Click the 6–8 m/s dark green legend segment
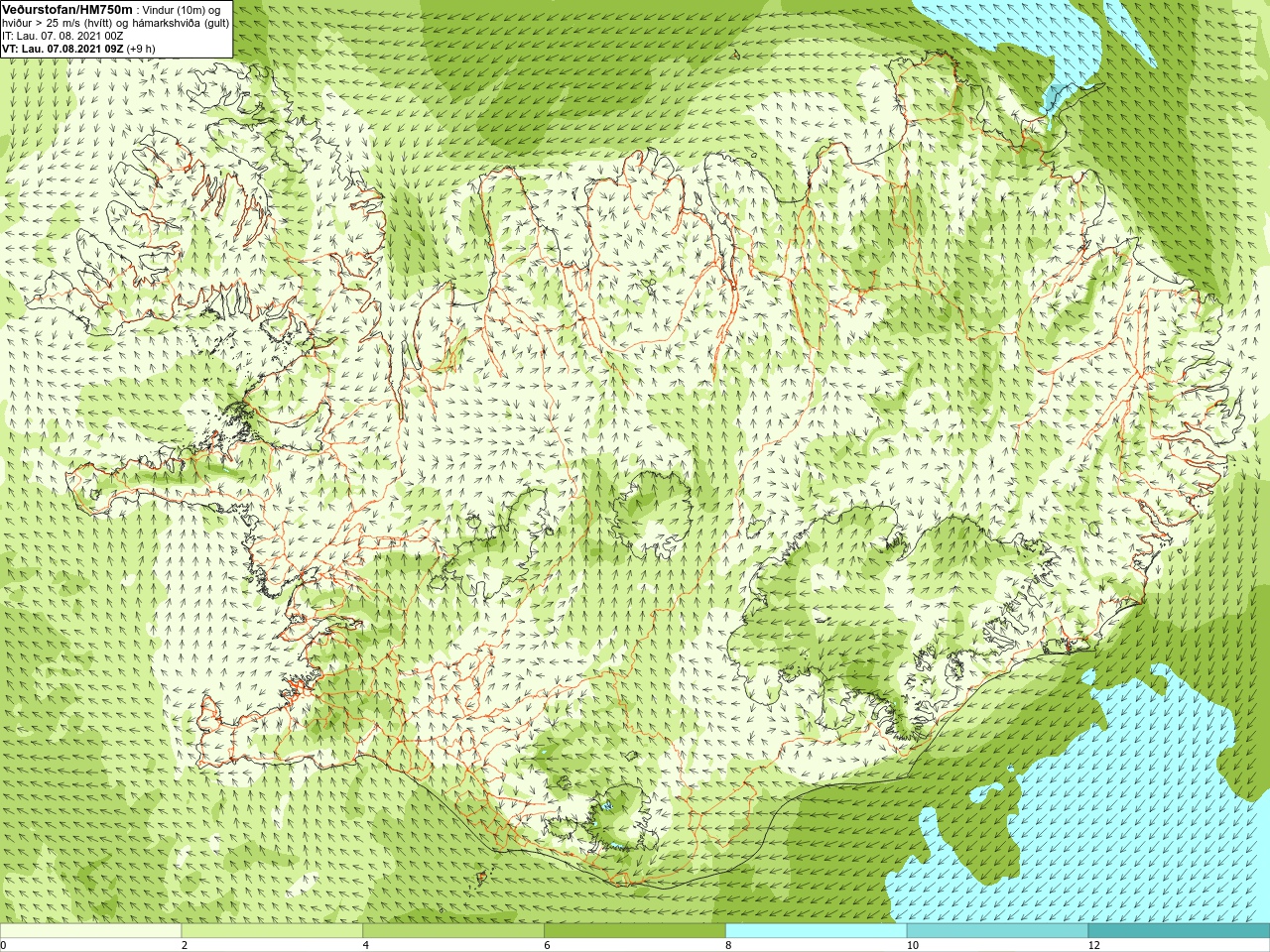This screenshot has width=1270, height=952. tap(635, 931)
